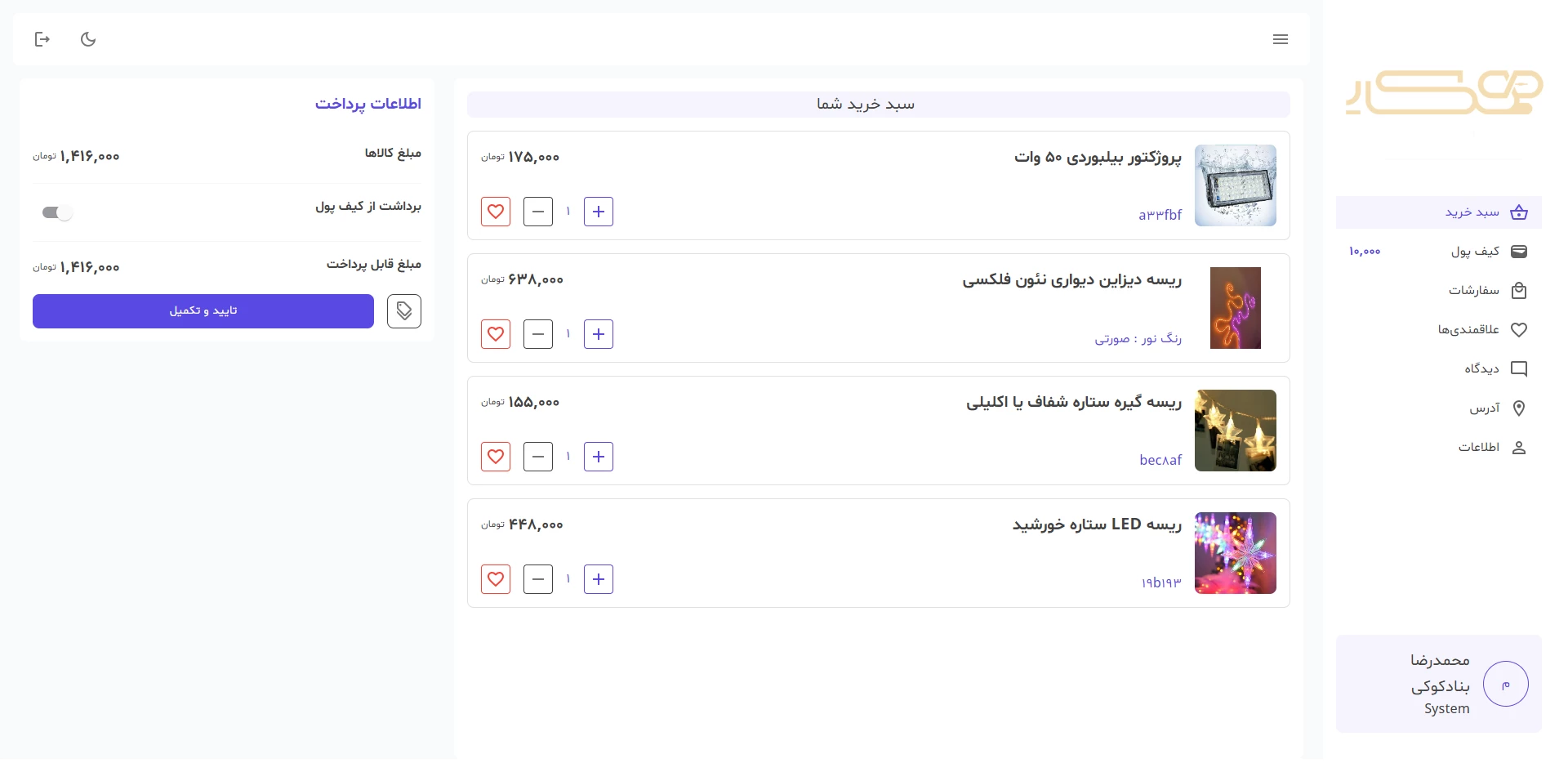Click the اطلاعات پرداخت heading
Screen dimensions: 1568x772
click(368, 104)
